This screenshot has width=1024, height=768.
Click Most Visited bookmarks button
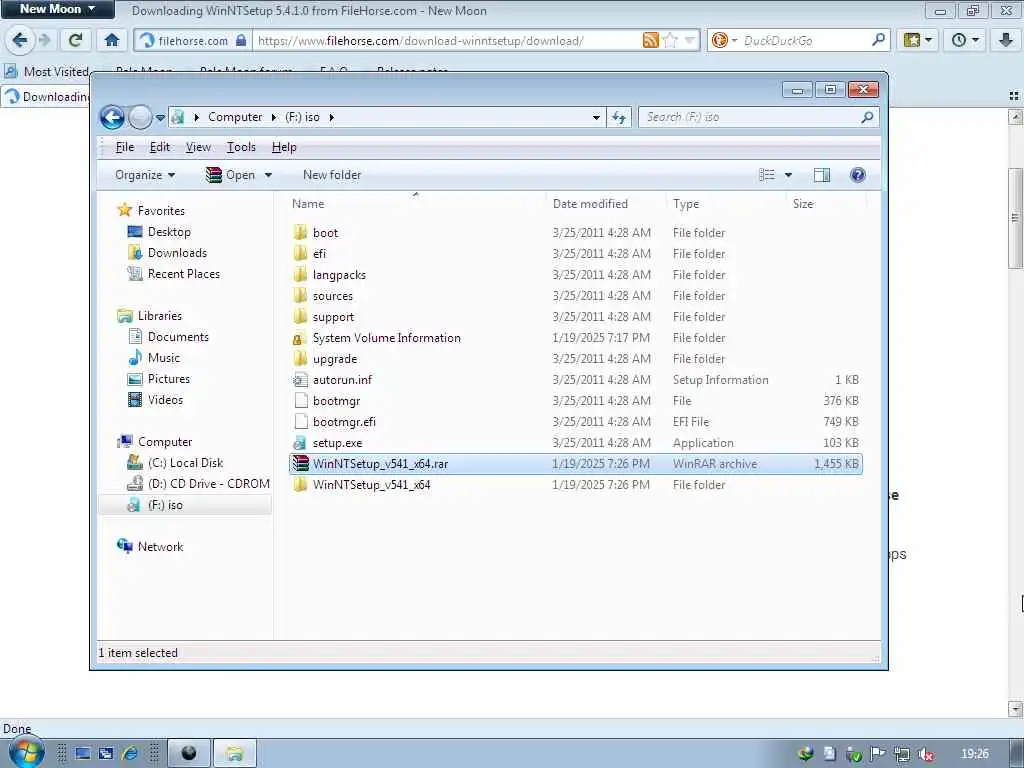pyautogui.click(x=46, y=71)
